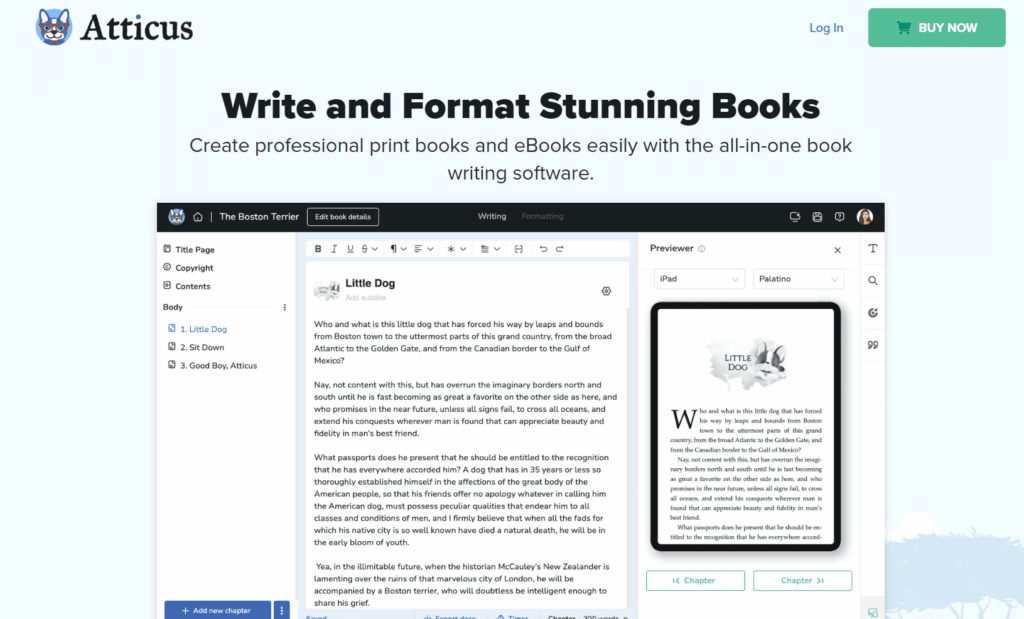Undo the last edit
The width and height of the screenshot is (1024, 619).
[x=546, y=248]
